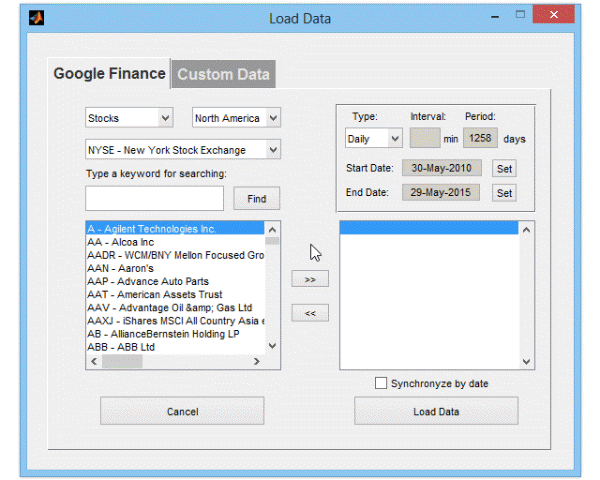Image resolution: width=600 pixels, height=480 pixels.
Task: Select AAT - American Assets Trust
Action: click(x=175, y=294)
